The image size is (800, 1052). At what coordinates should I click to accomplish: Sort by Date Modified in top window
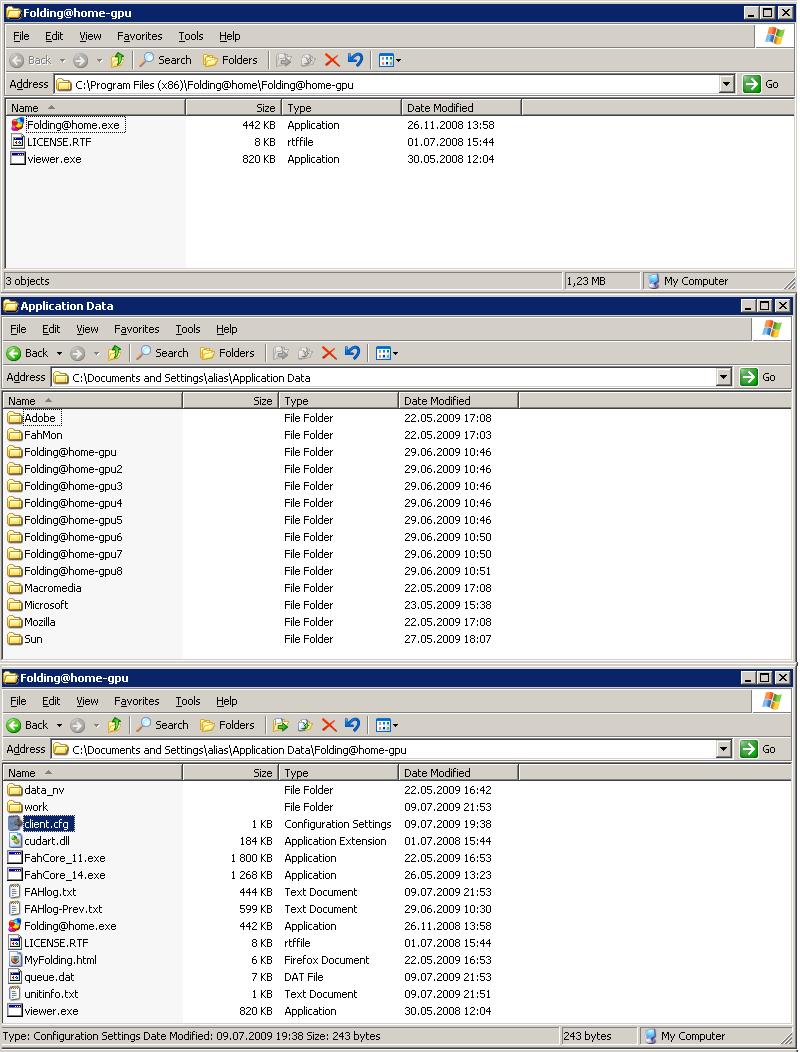click(461, 108)
